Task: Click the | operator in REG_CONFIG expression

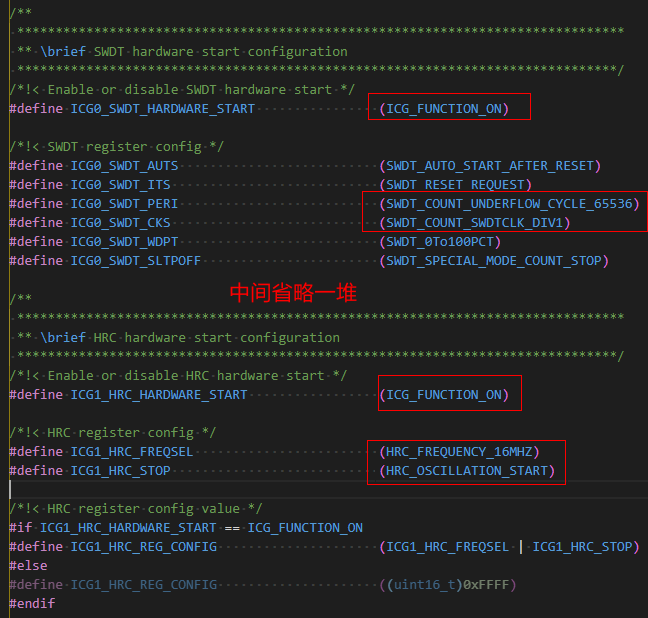Action: [x=521, y=547]
